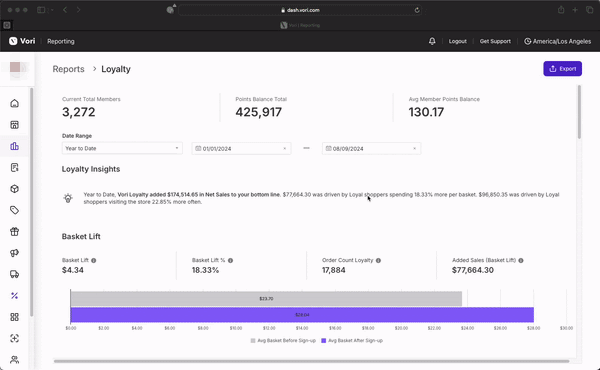The height and width of the screenshot is (370, 600).
Task: Click Order Count Loyalty info icon
Action: click(378, 261)
